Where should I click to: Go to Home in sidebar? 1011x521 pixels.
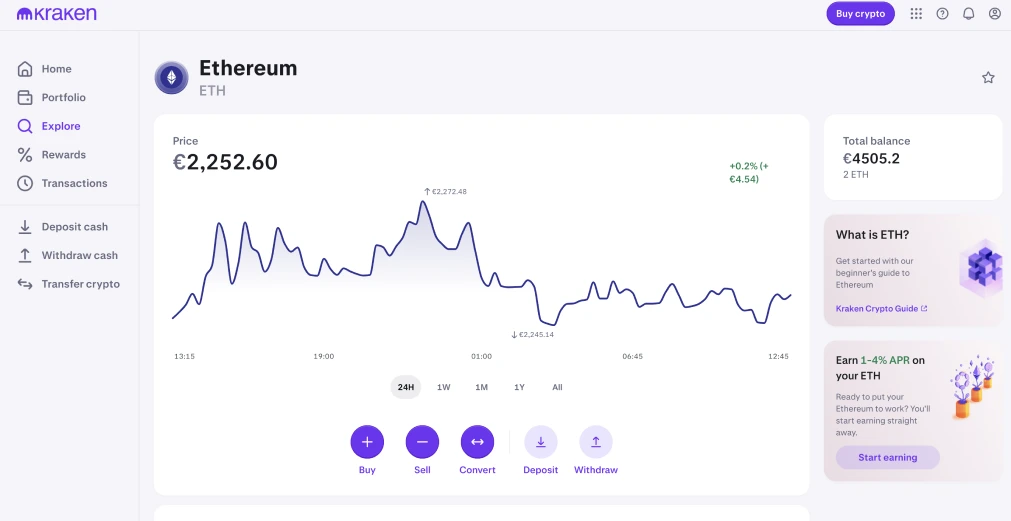(x=57, y=69)
